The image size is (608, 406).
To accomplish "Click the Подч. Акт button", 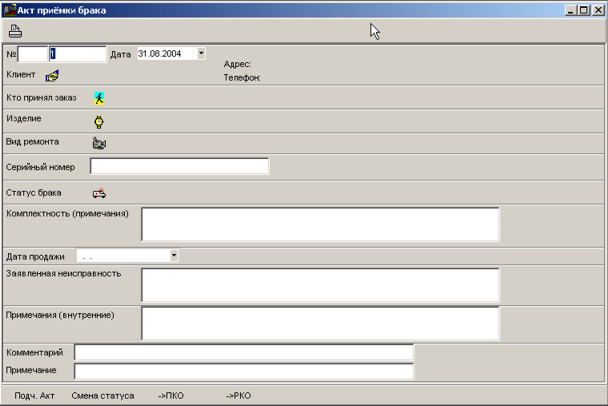I will coord(34,395).
